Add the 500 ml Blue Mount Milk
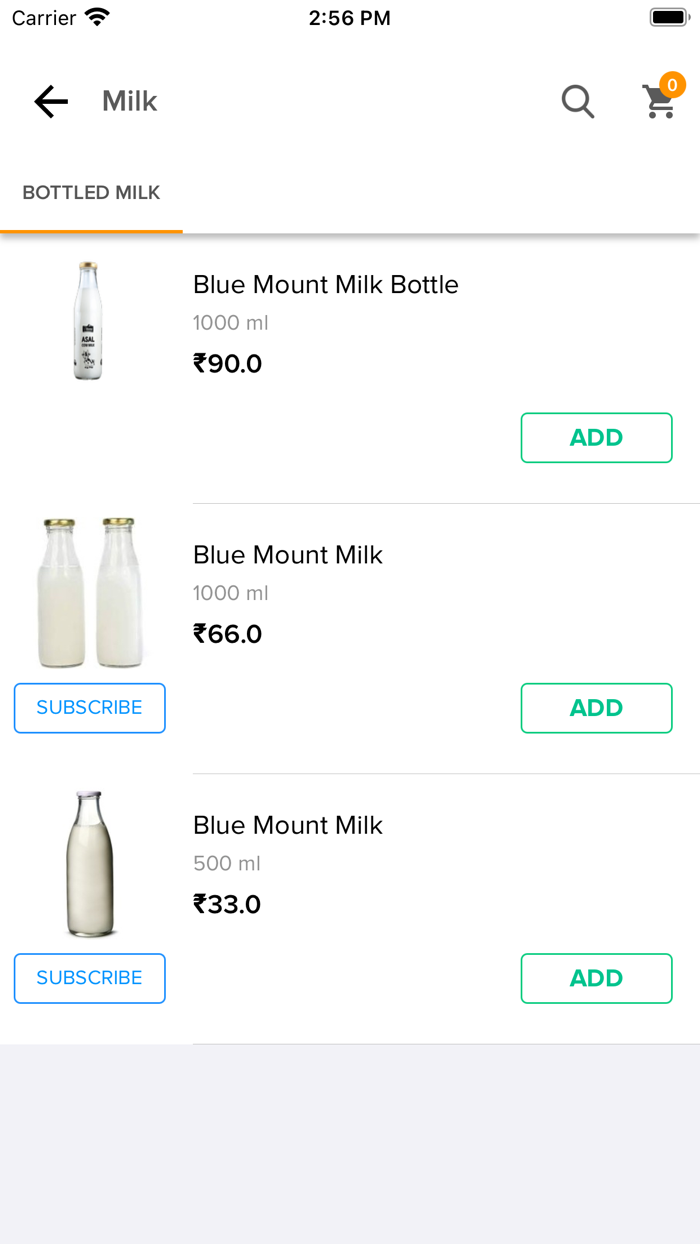 click(x=596, y=978)
